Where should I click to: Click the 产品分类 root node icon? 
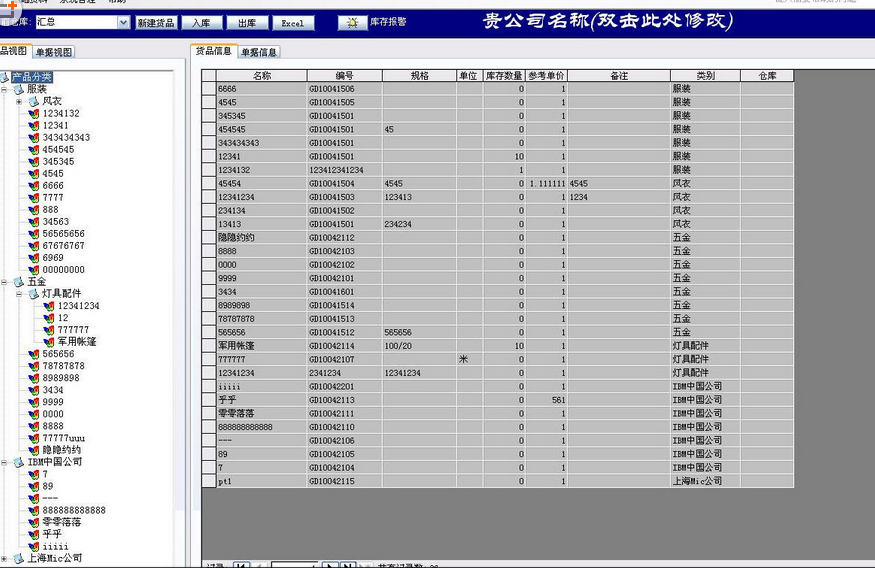coord(5,77)
